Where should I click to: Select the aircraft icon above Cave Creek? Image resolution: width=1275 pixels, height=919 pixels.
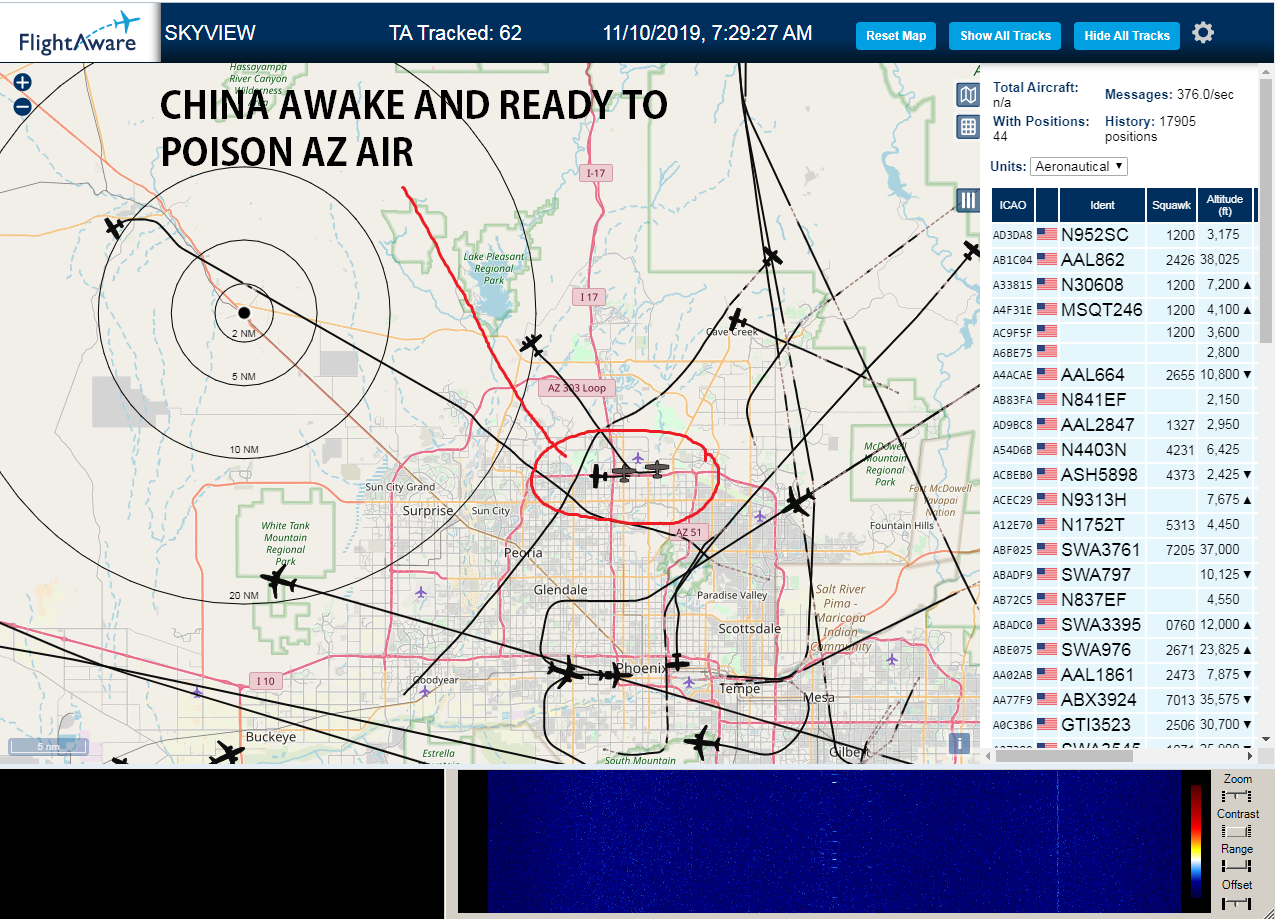click(x=737, y=321)
